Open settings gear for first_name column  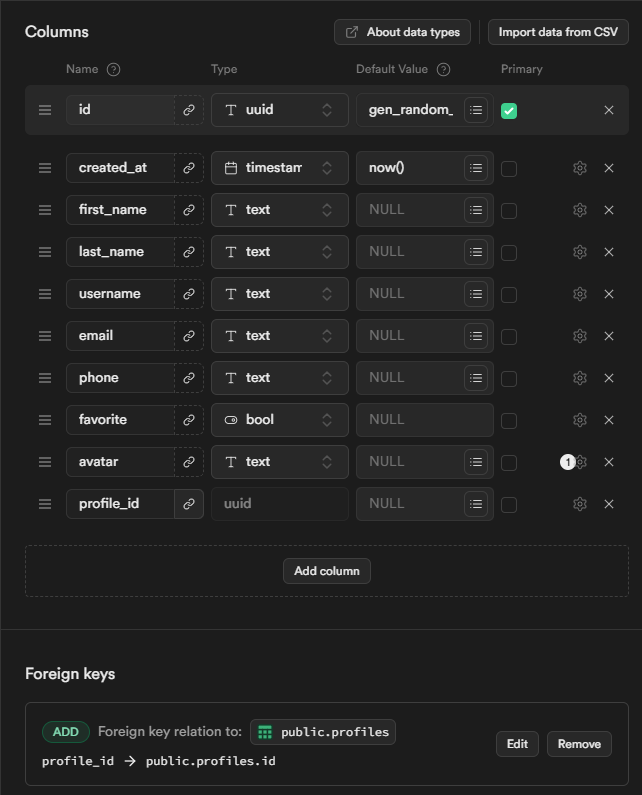click(x=580, y=210)
